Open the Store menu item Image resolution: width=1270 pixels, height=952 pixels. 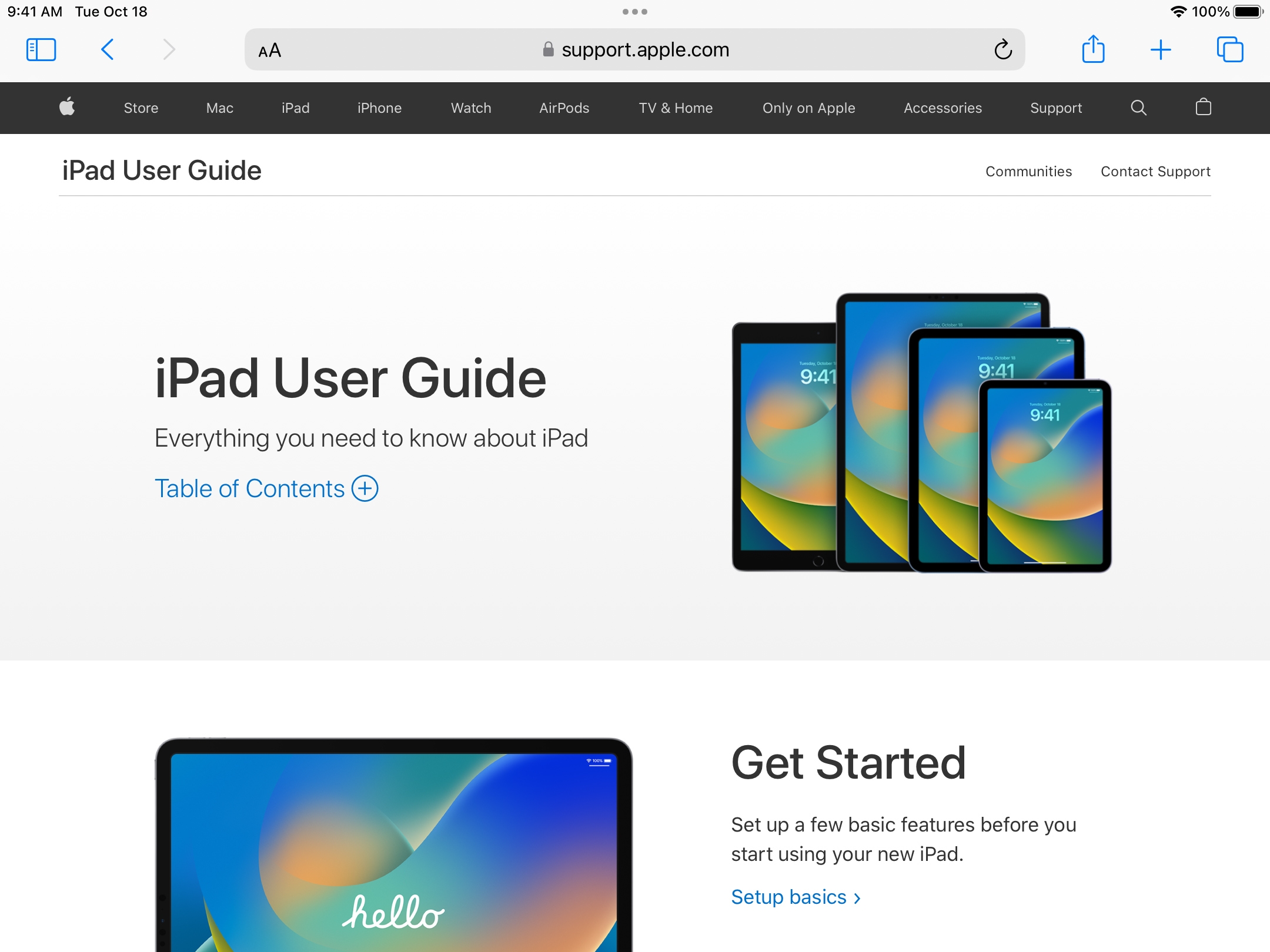[x=141, y=108]
